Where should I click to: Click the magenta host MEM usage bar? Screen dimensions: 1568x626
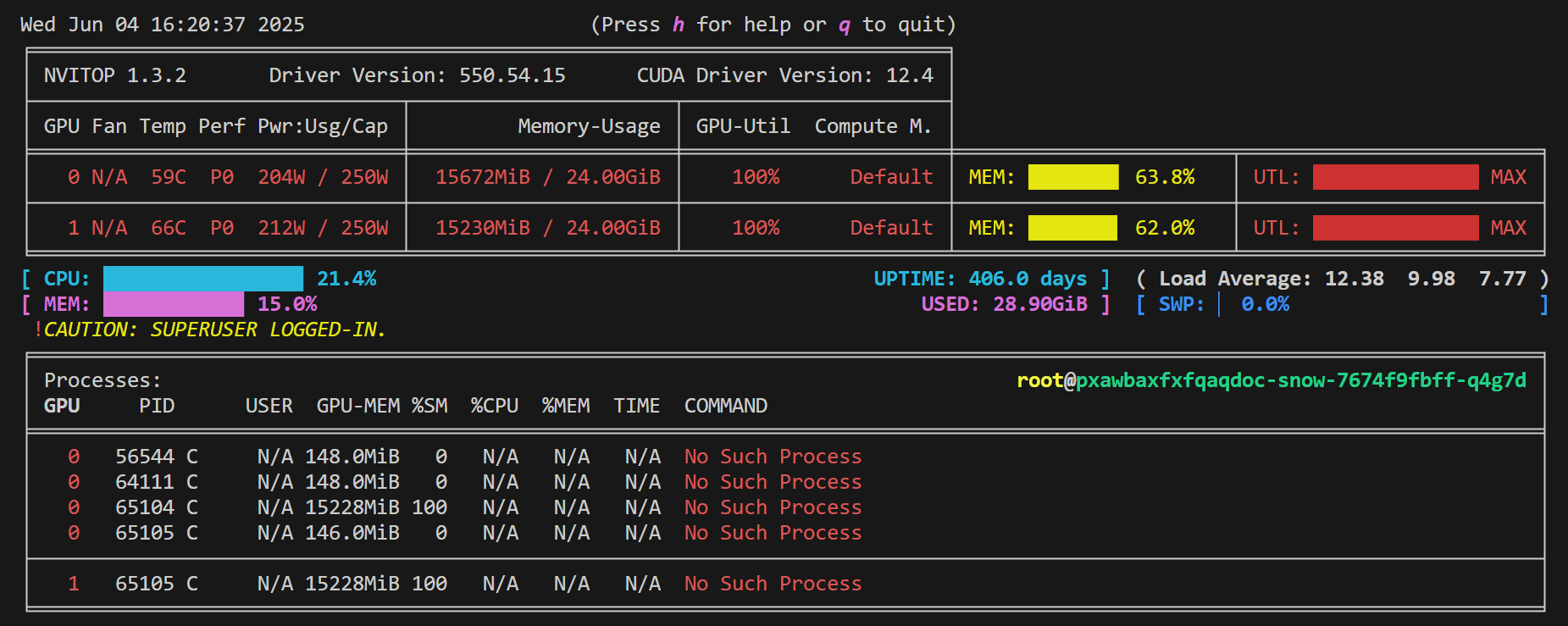(174, 304)
